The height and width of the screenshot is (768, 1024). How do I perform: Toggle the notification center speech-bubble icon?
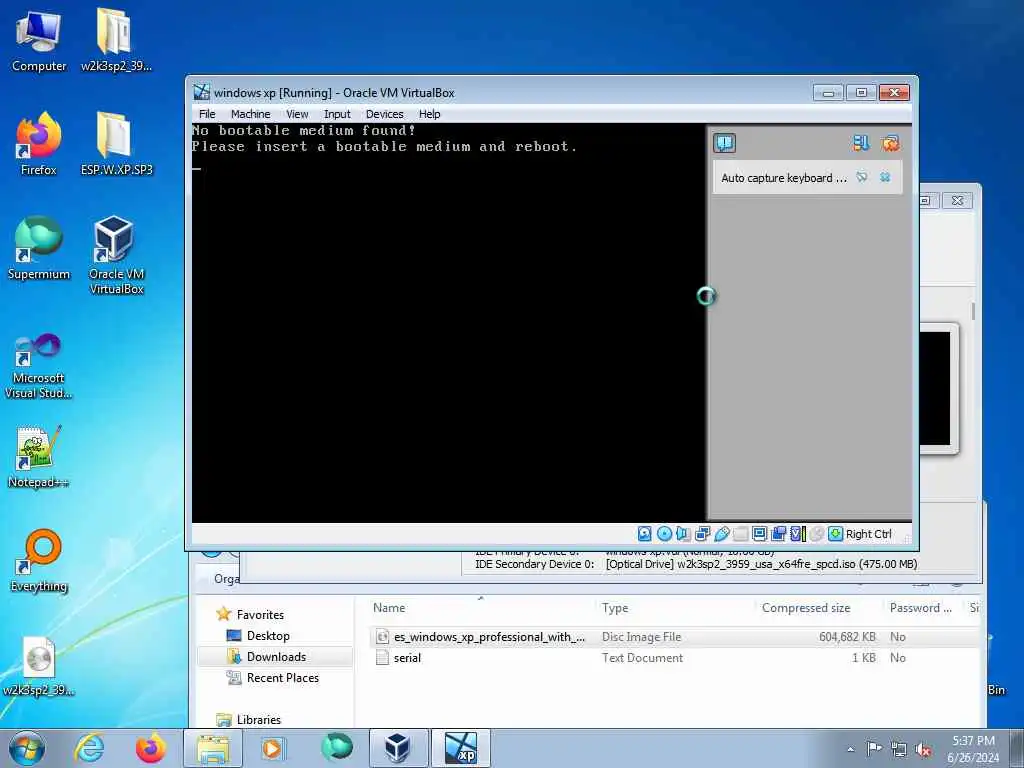click(x=724, y=142)
